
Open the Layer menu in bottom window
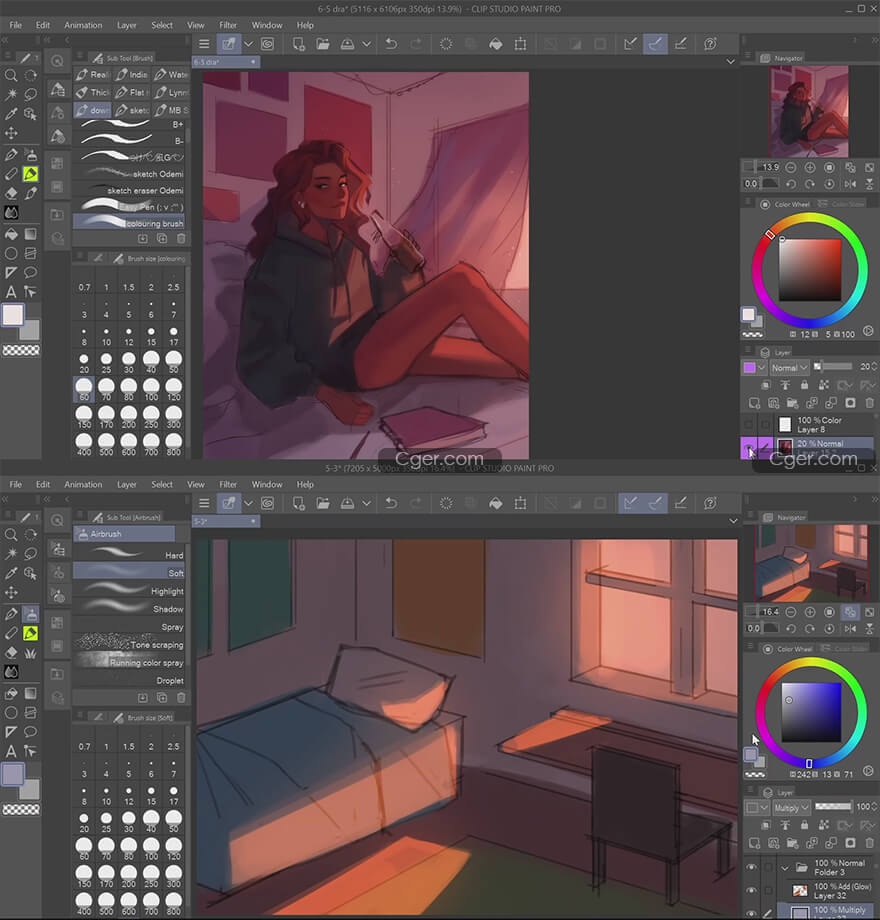coord(126,485)
